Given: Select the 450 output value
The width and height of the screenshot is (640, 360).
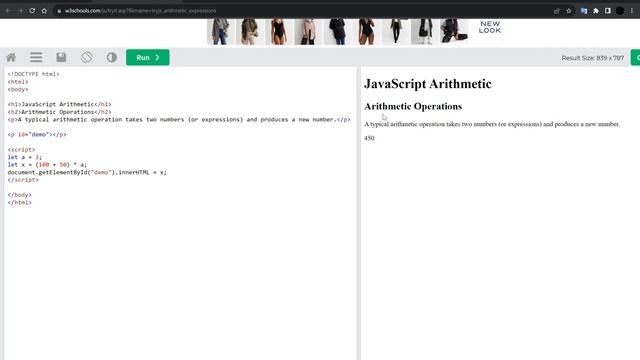Looking at the screenshot, I should [x=369, y=138].
